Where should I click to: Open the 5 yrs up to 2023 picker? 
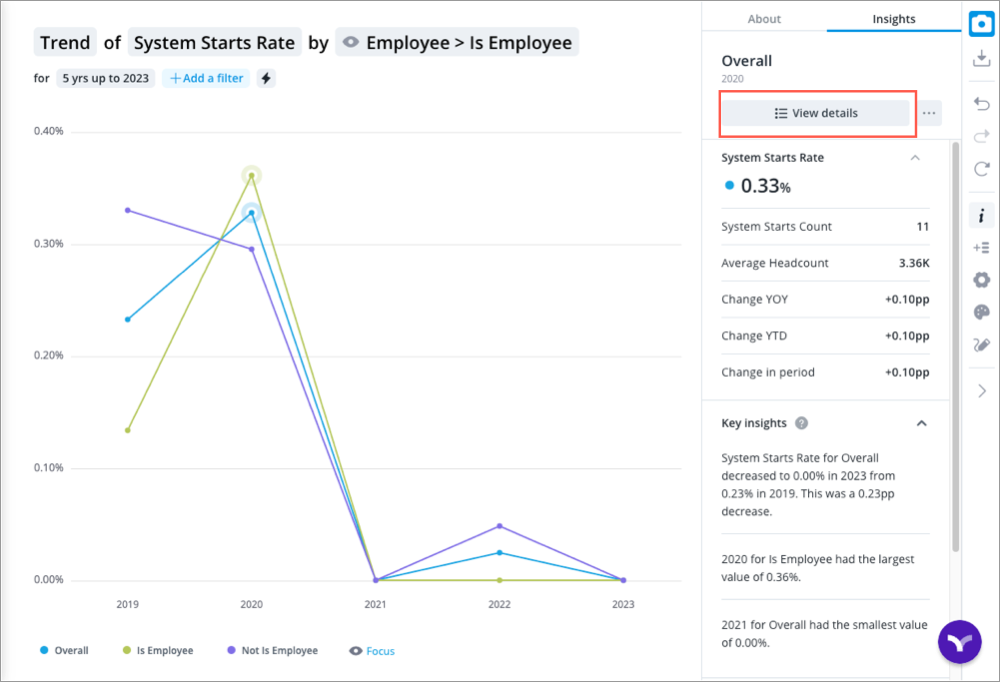coord(105,78)
